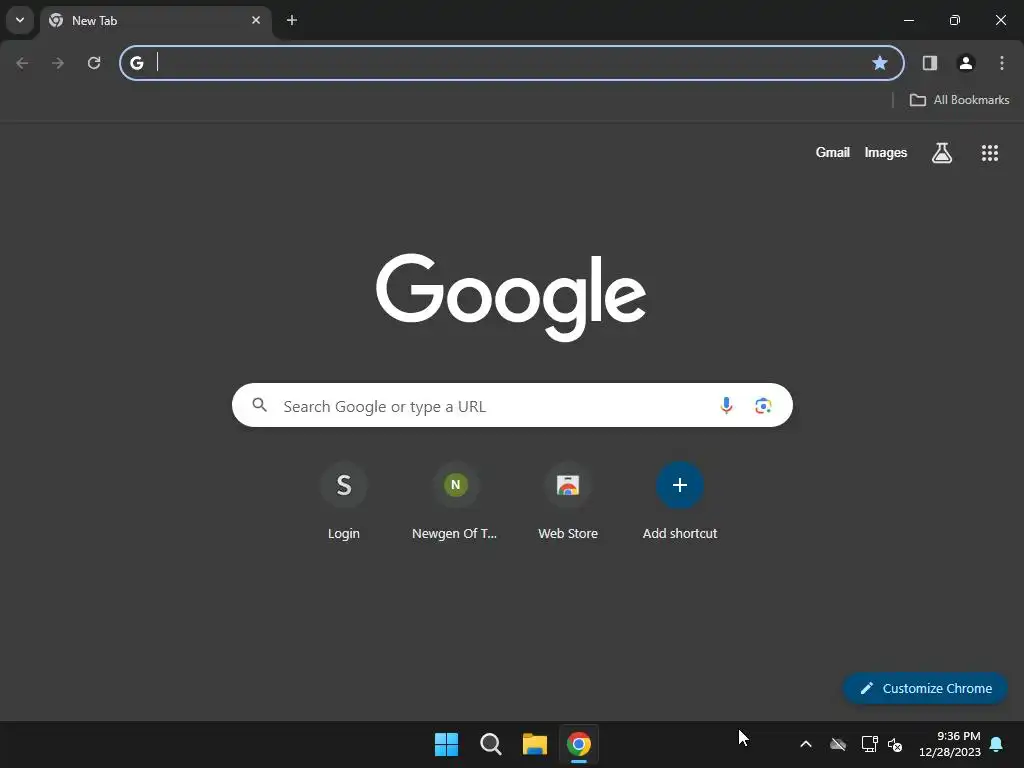
Task: Open the profile avatar menu
Action: coord(966,63)
